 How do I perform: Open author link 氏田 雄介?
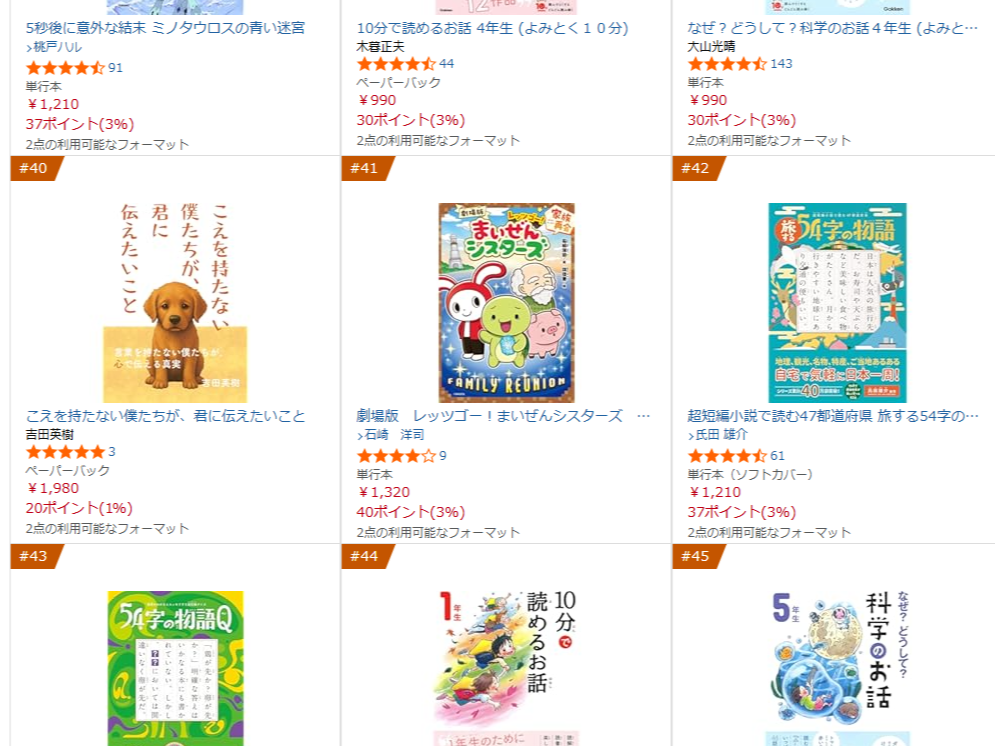[718, 435]
